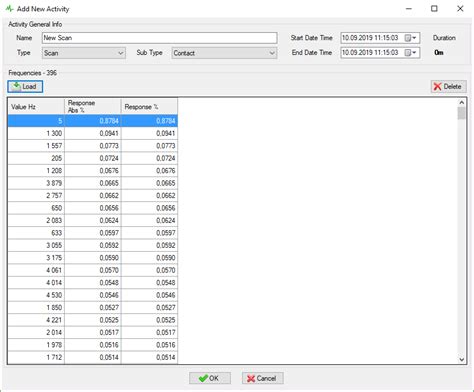Select the row with Value Hz 3 055
This screenshot has width=474, height=392.
click(x=93, y=245)
